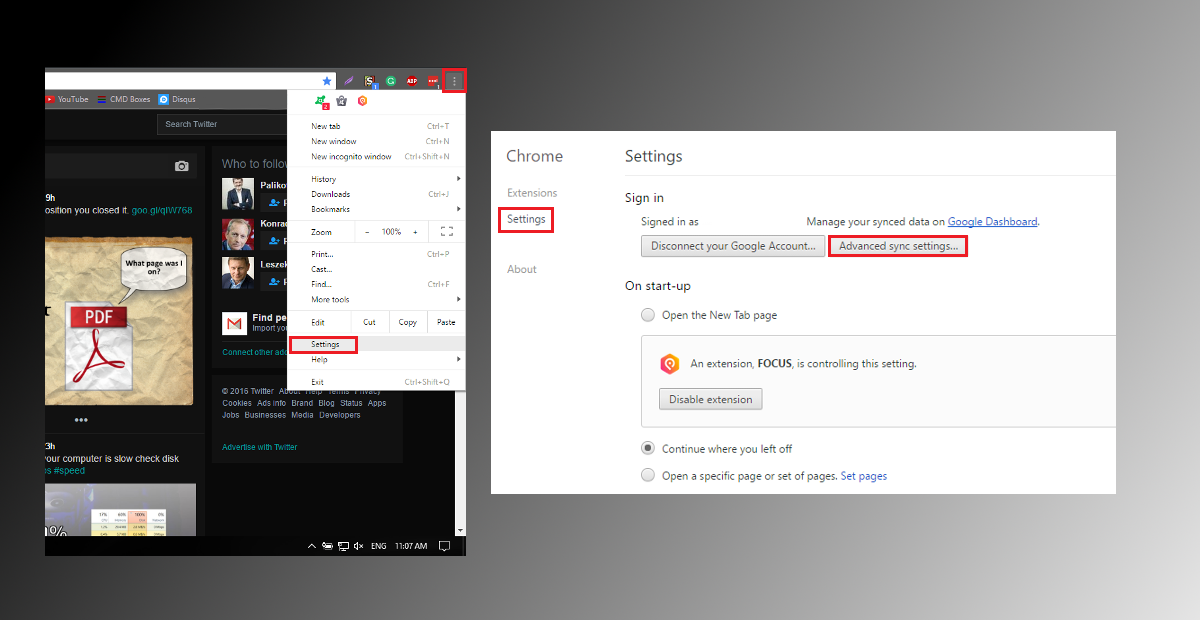Click the ENG language indicator in taskbar
The image size is (1200, 620).
[x=378, y=546]
